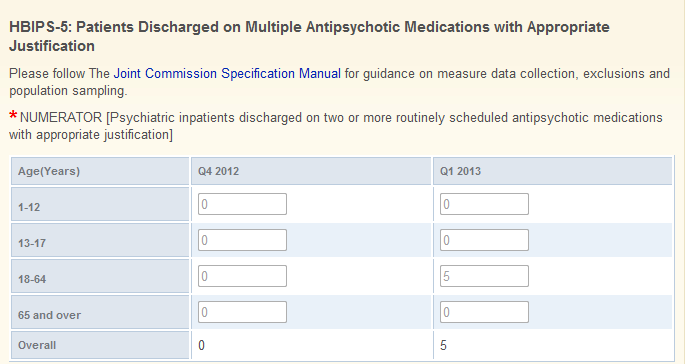Click the Q1 2013 field for 65 and over
Viewport: 689px width, 364px height.
(484, 312)
